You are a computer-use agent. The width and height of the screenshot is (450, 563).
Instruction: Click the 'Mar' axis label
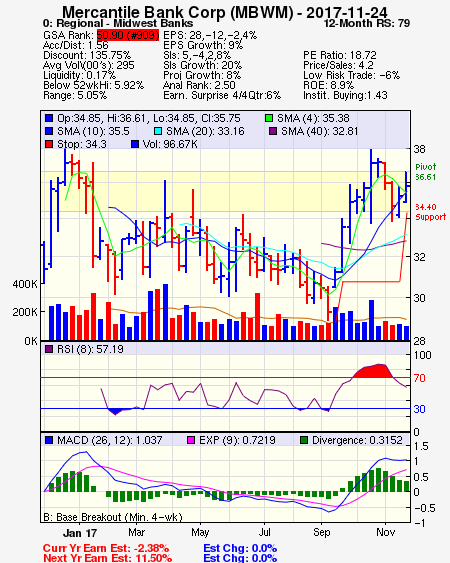tap(136, 532)
